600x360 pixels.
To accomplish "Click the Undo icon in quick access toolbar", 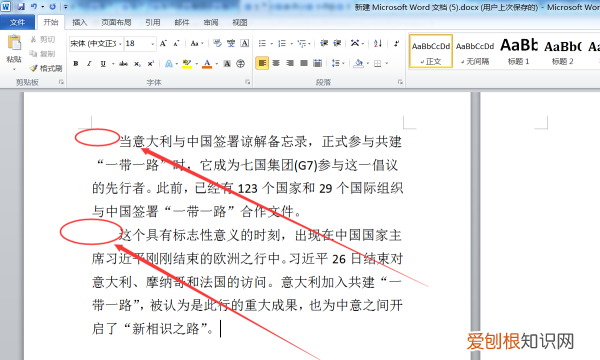I will (34, 7).
